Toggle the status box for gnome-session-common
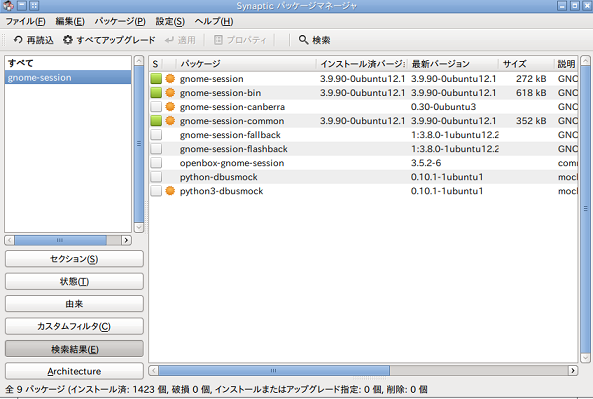This screenshot has height=399, width=593. pos(156,121)
